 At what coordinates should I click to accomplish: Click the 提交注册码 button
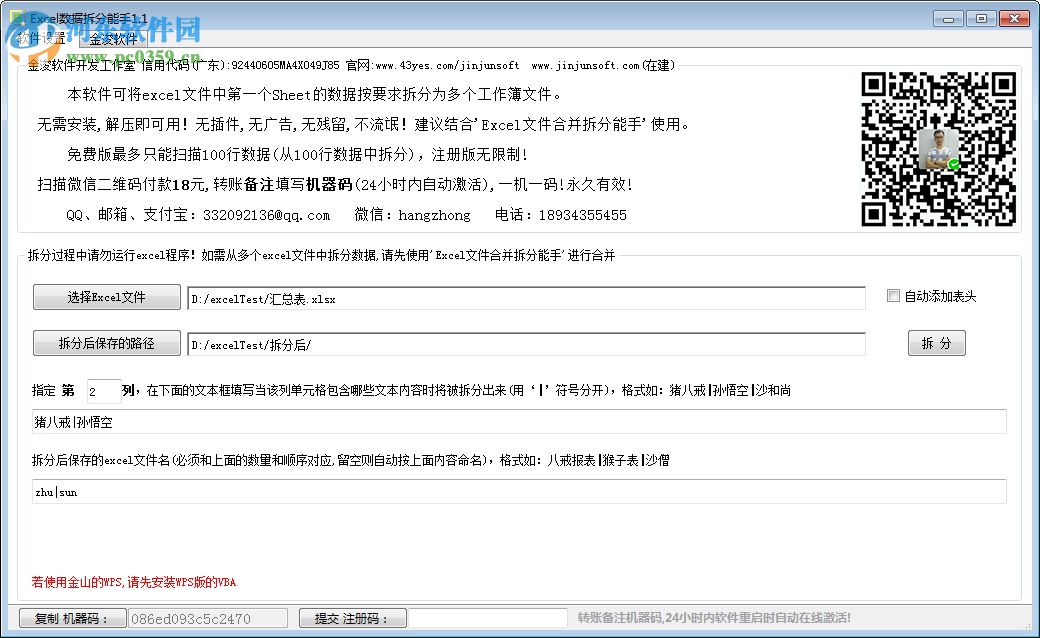point(352,617)
